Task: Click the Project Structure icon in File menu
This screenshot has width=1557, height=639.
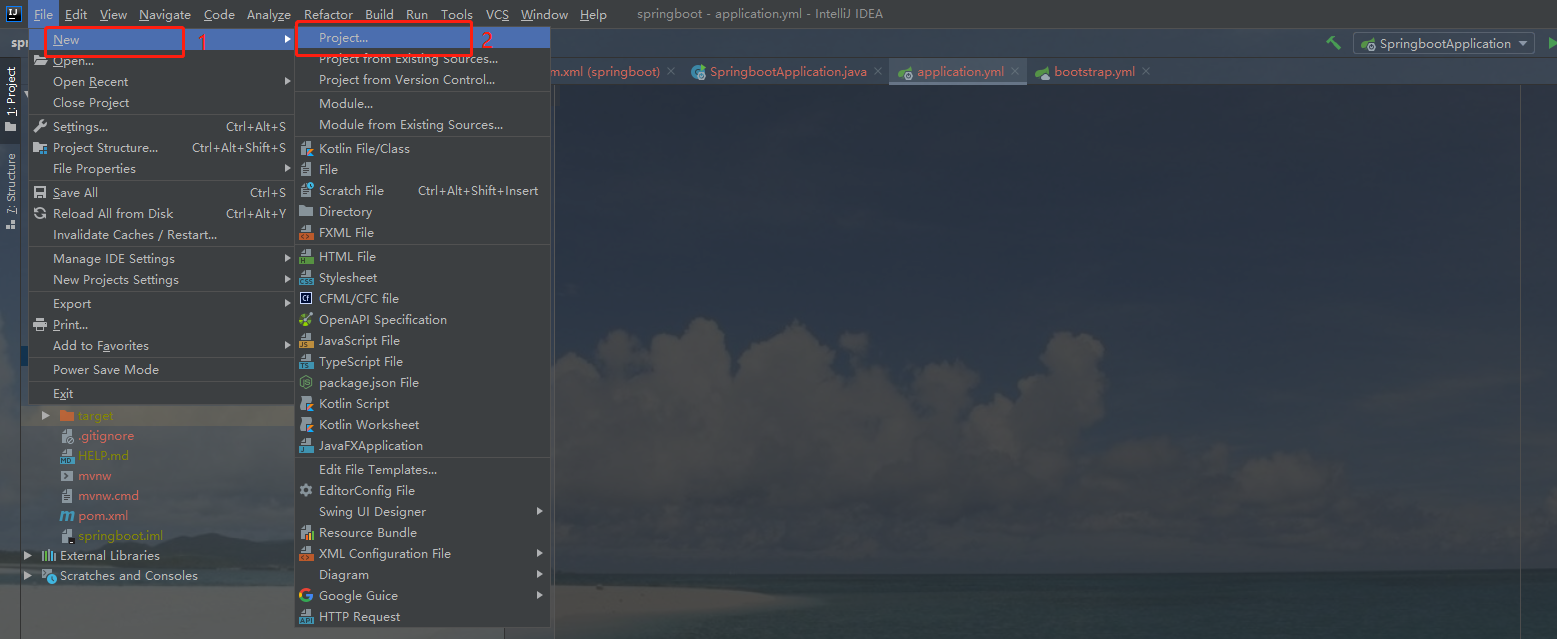Action: coord(40,148)
